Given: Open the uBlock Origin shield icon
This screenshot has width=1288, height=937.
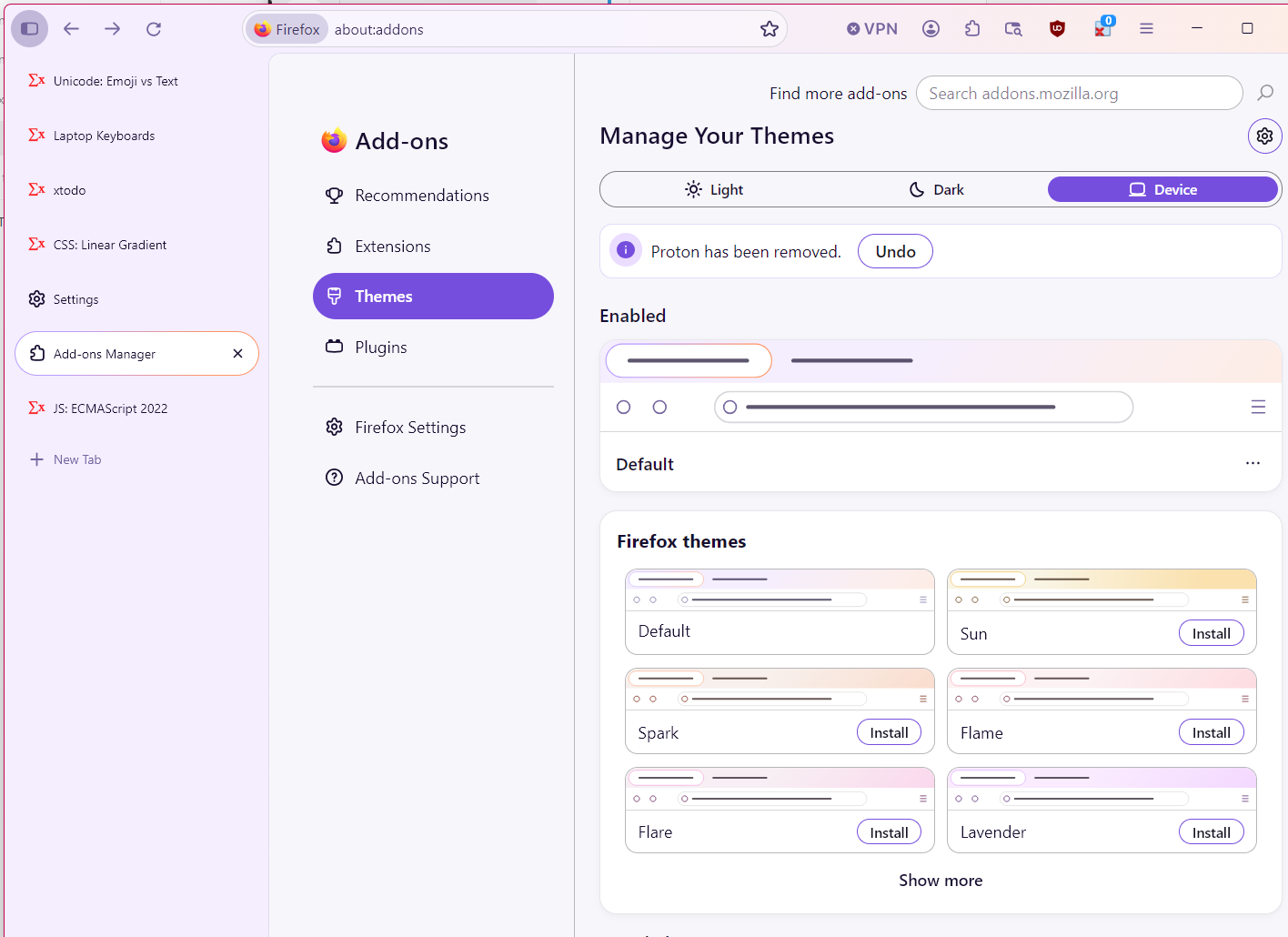Looking at the screenshot, I should point(1057,29).
